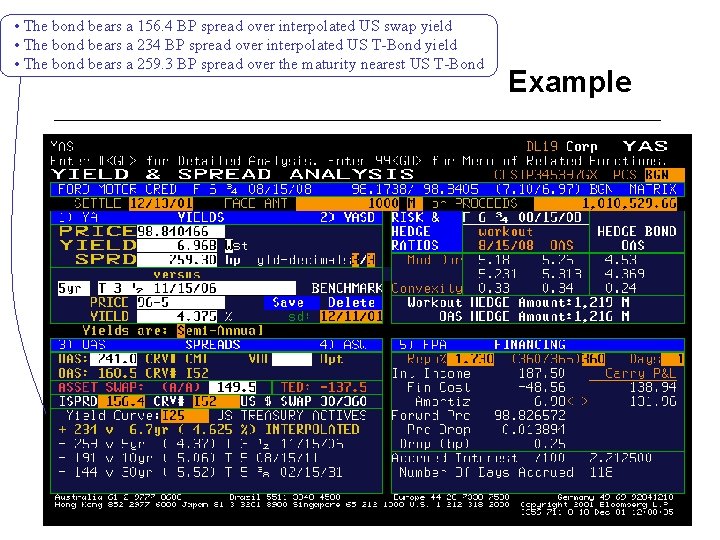Click the Prc Drop value

click(534, 430)
